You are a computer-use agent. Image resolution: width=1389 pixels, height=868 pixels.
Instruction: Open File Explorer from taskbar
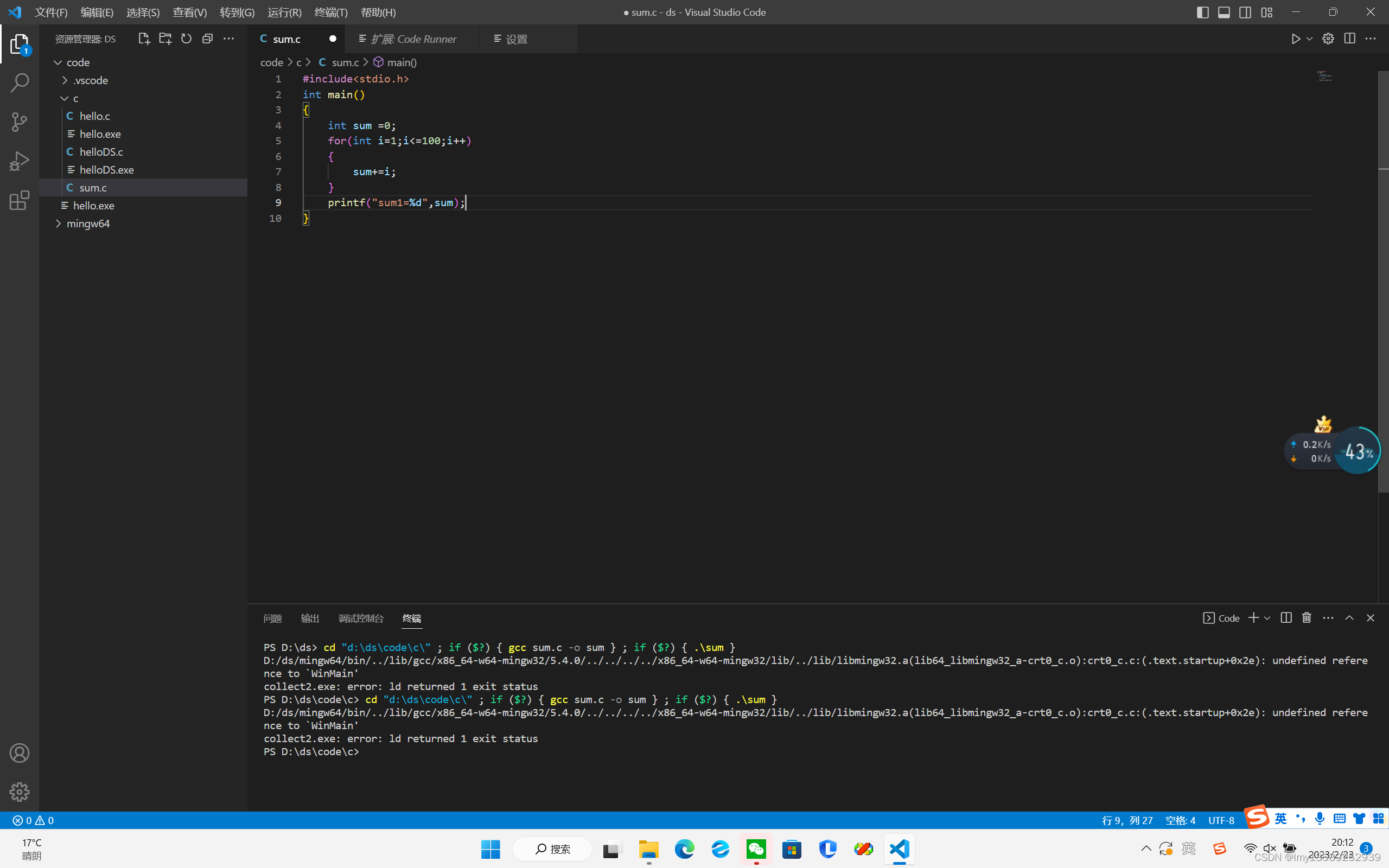(x=648, y=849)
